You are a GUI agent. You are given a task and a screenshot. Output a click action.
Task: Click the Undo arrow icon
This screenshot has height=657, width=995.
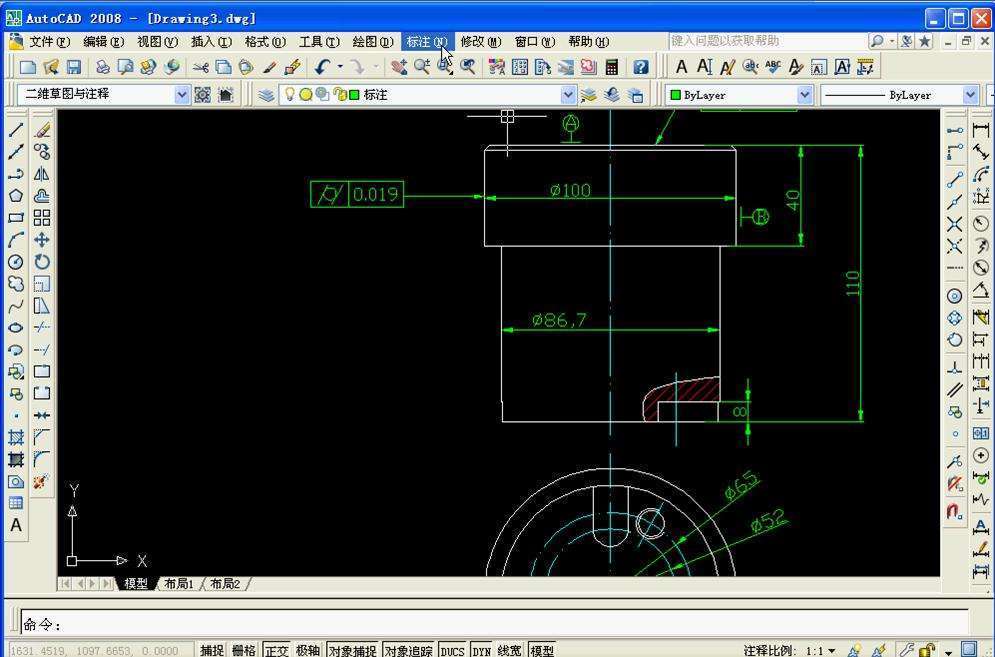[321, 67]
